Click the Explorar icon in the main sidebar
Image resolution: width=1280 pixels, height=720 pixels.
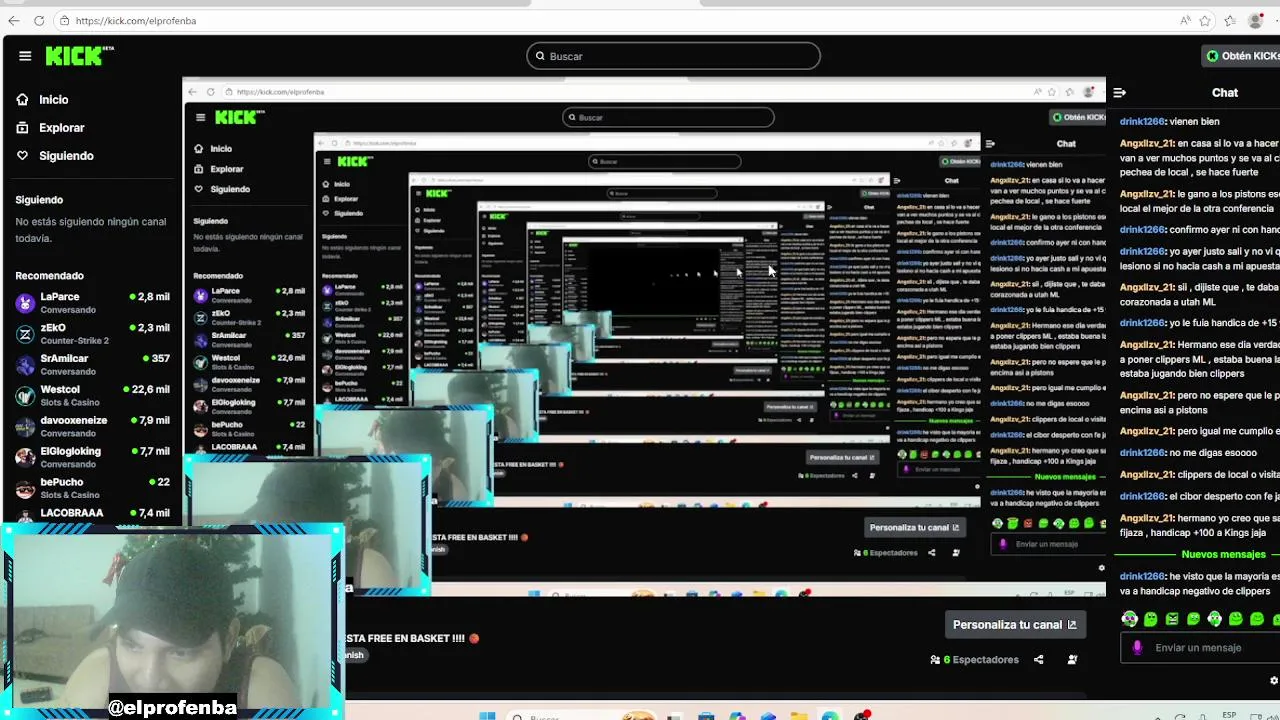click(22, 128)
